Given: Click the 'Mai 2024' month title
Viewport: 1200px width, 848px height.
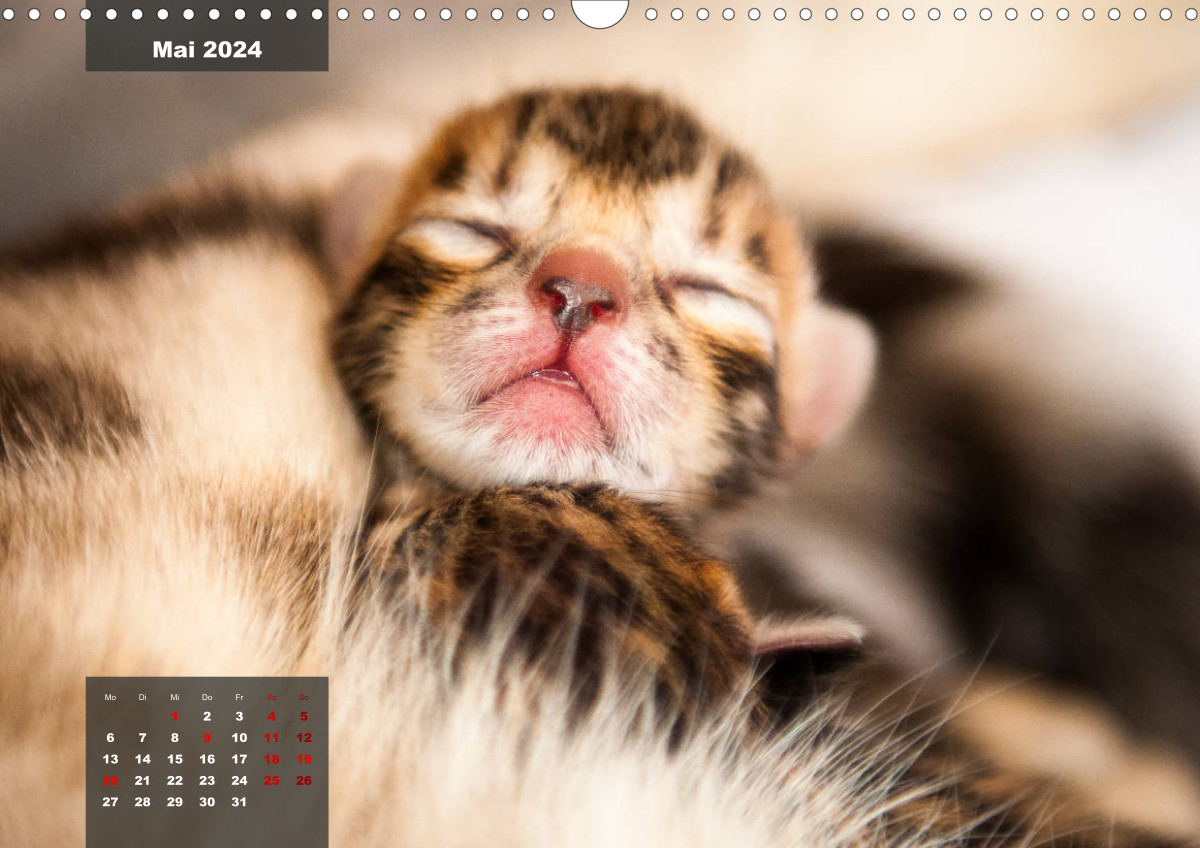Looking at the screenshot, I should click(x=207, y=50).
